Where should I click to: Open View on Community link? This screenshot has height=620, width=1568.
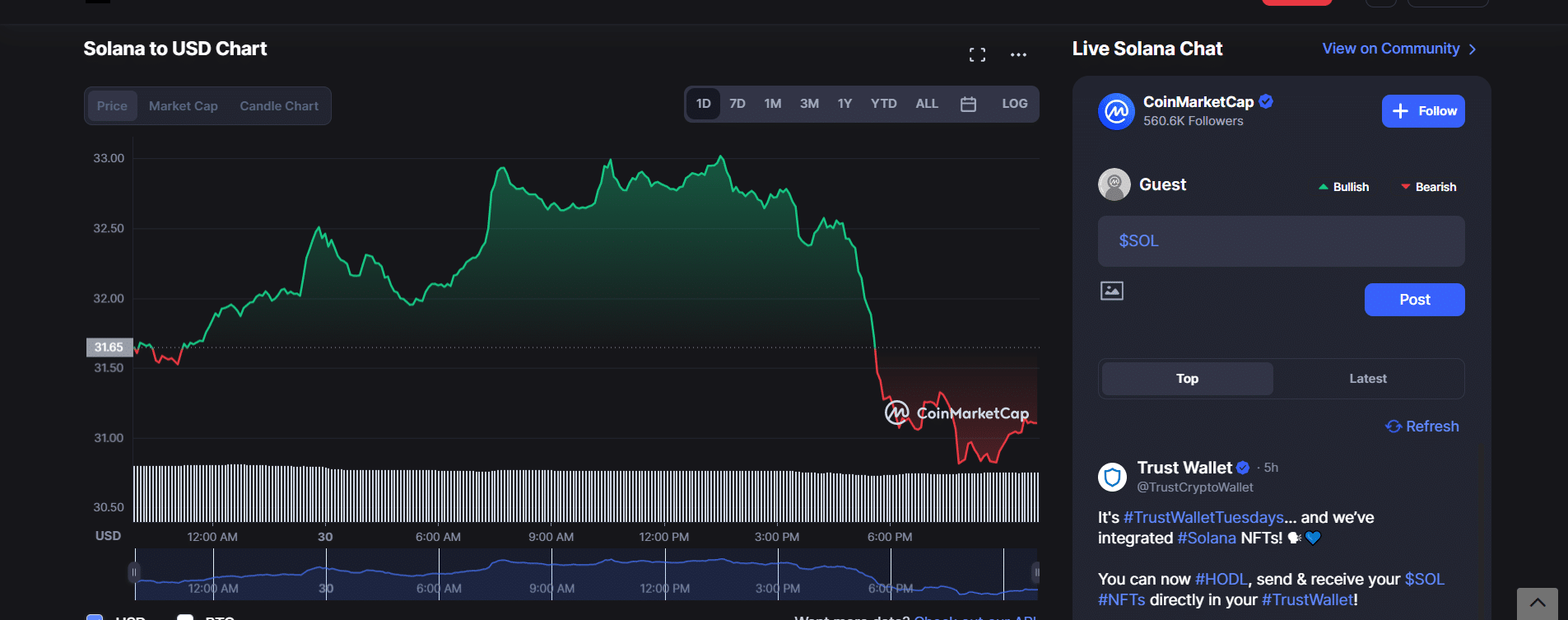tap(1399, 49)
